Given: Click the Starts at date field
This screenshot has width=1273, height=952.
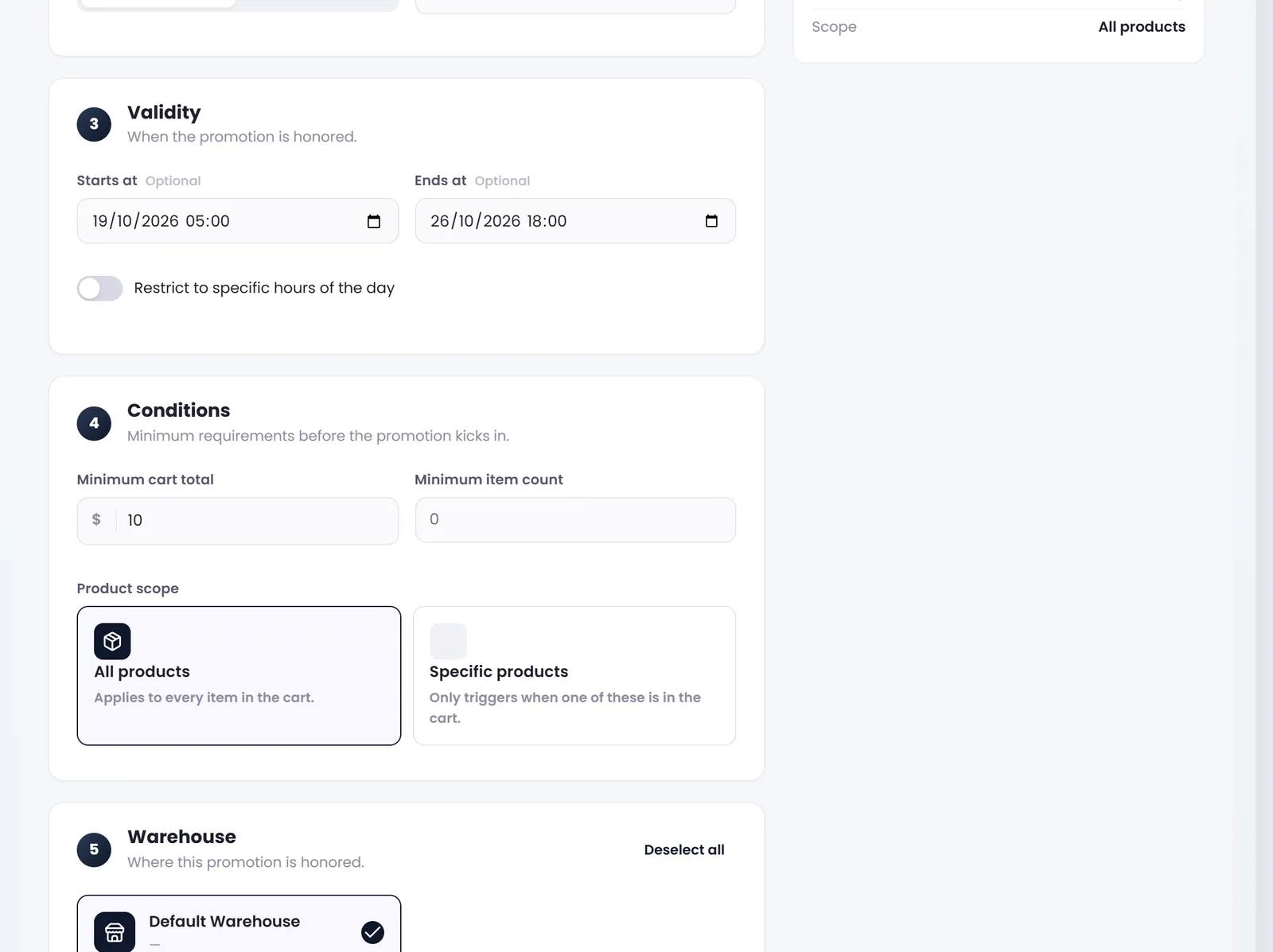Looking at the screenshot, I should pos(237,221).
